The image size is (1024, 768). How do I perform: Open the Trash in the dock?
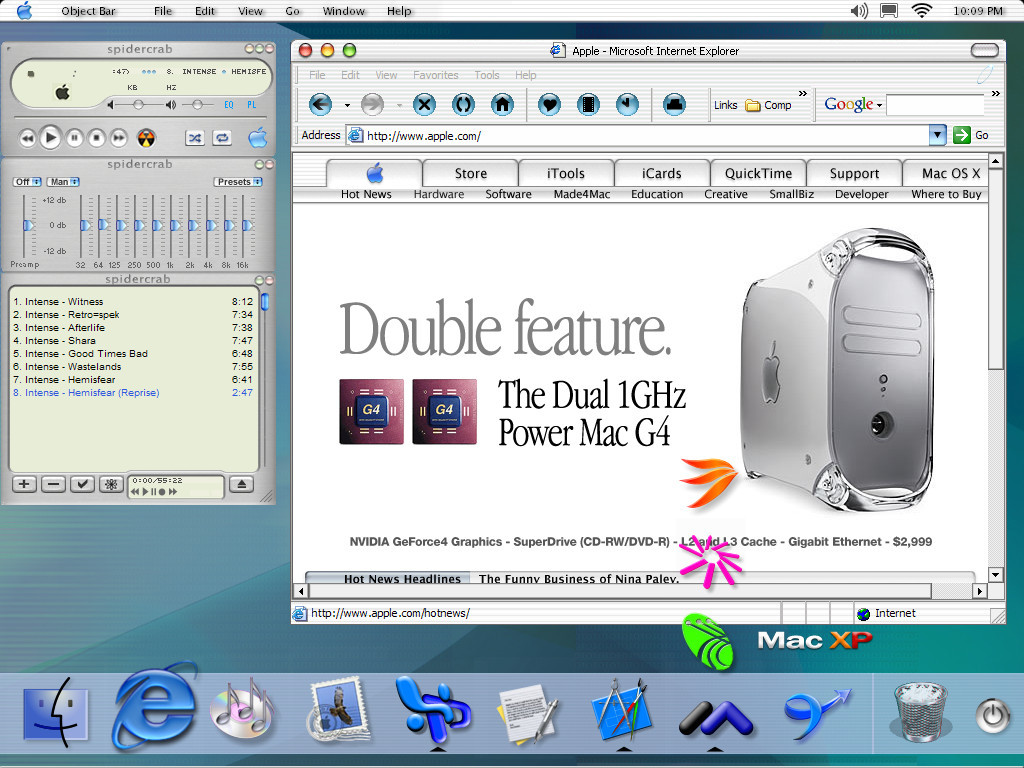[x=920, y=712]
